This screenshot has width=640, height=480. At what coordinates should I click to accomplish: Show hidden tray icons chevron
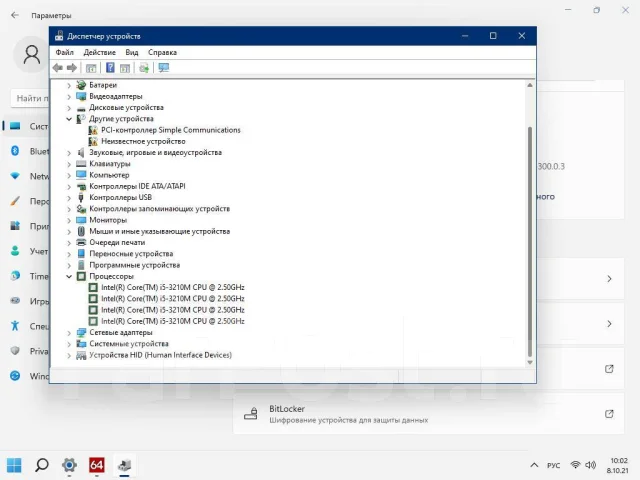point(534,465)
